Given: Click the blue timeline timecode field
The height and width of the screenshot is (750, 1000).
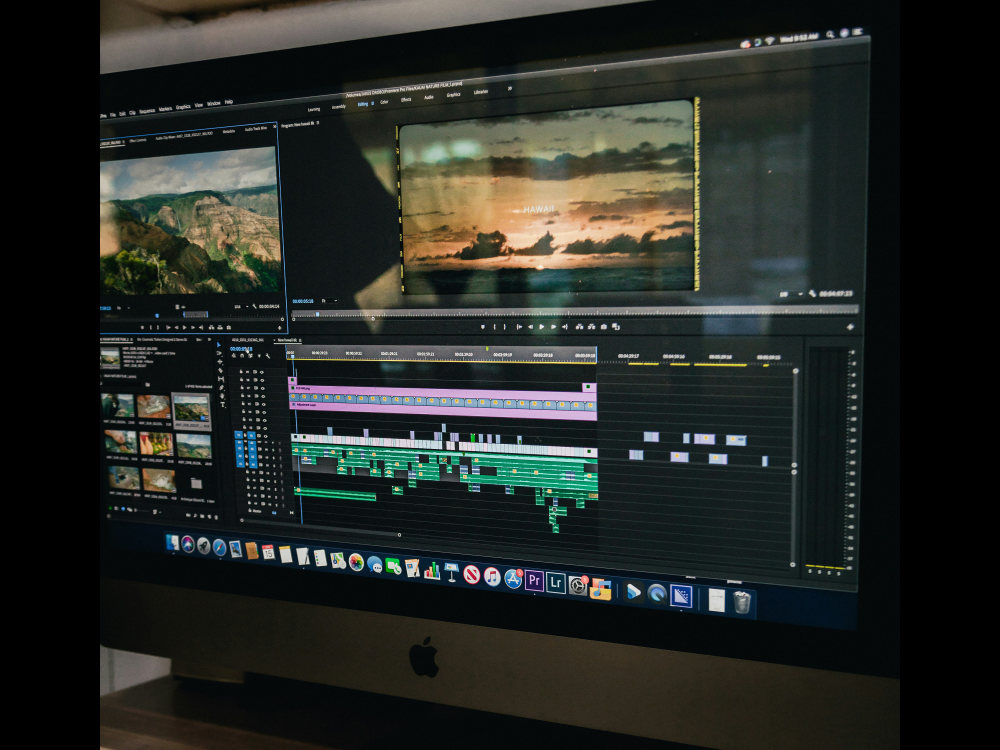Looking at the screenshot, I should coord(241,349).
